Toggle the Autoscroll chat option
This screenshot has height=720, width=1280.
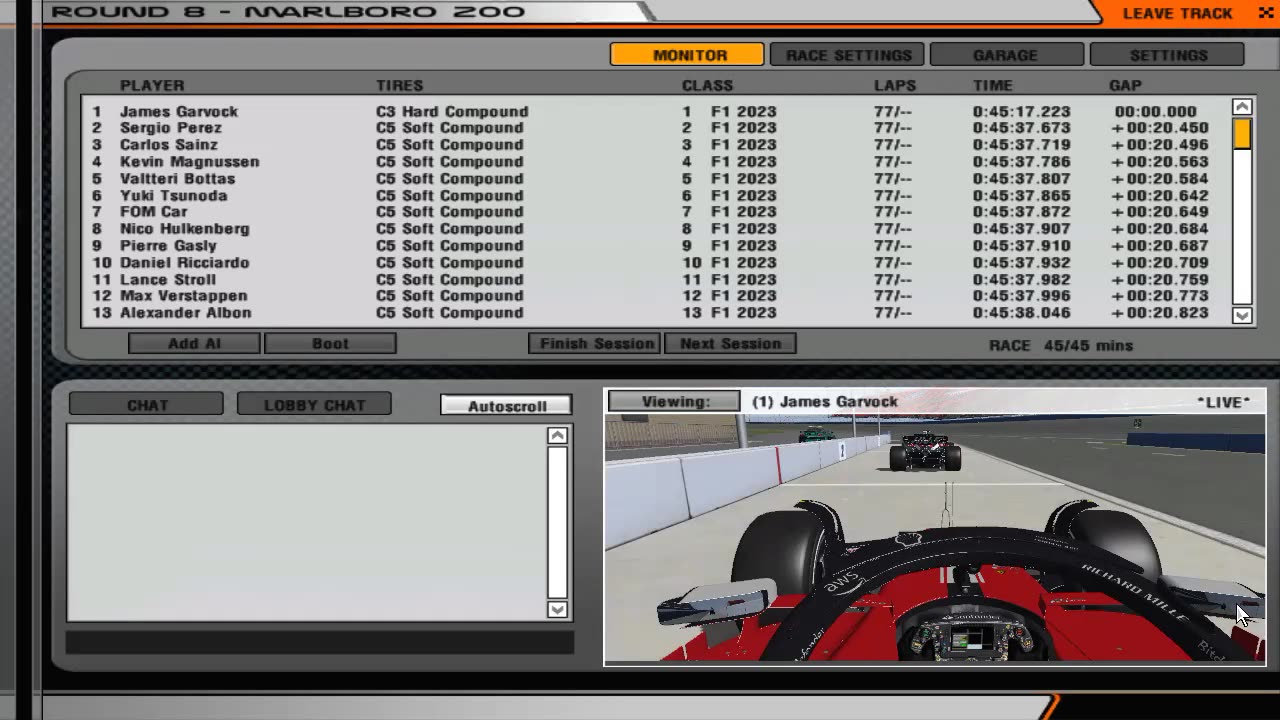(x=506, y=406)
